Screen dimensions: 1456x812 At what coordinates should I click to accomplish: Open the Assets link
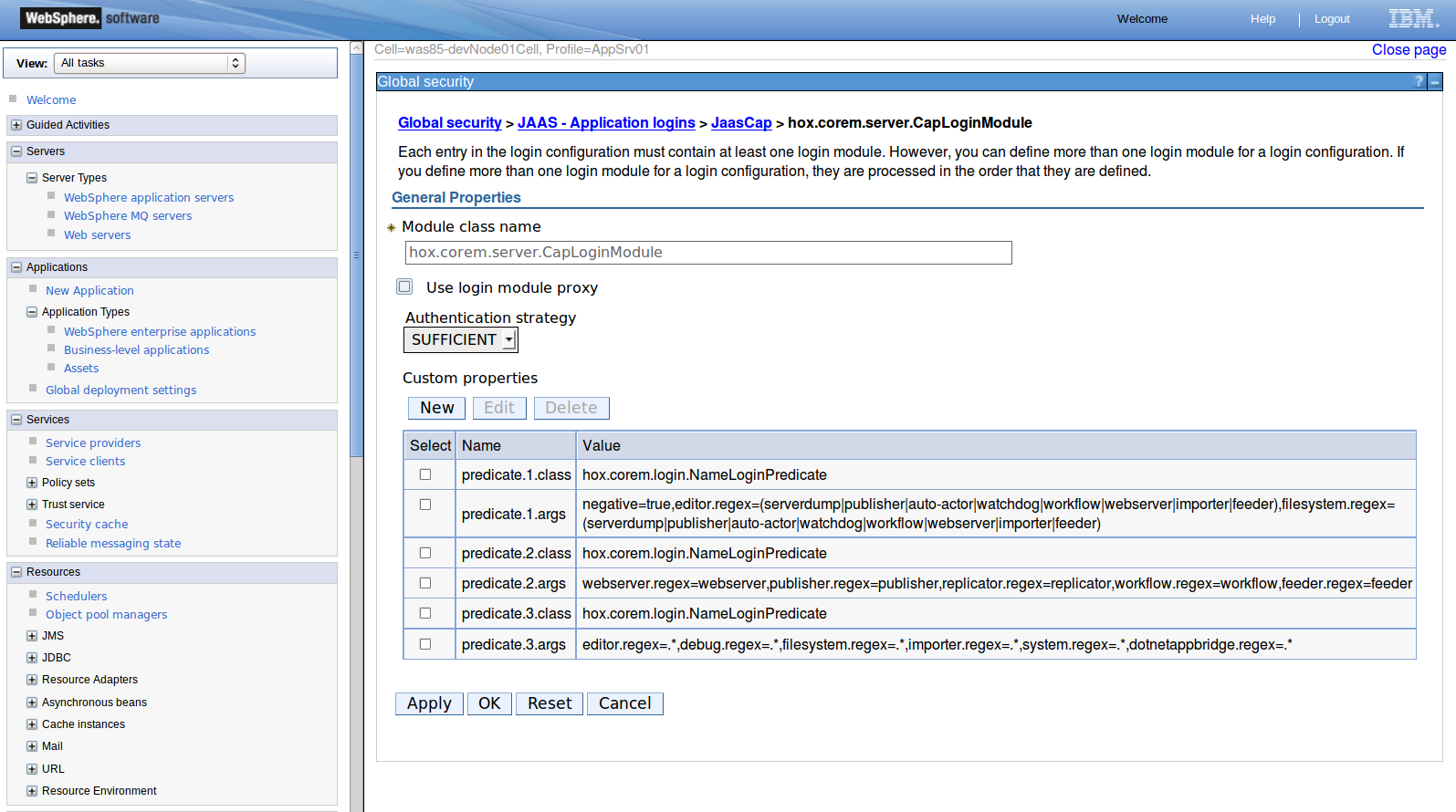click(x=81, y=369)
